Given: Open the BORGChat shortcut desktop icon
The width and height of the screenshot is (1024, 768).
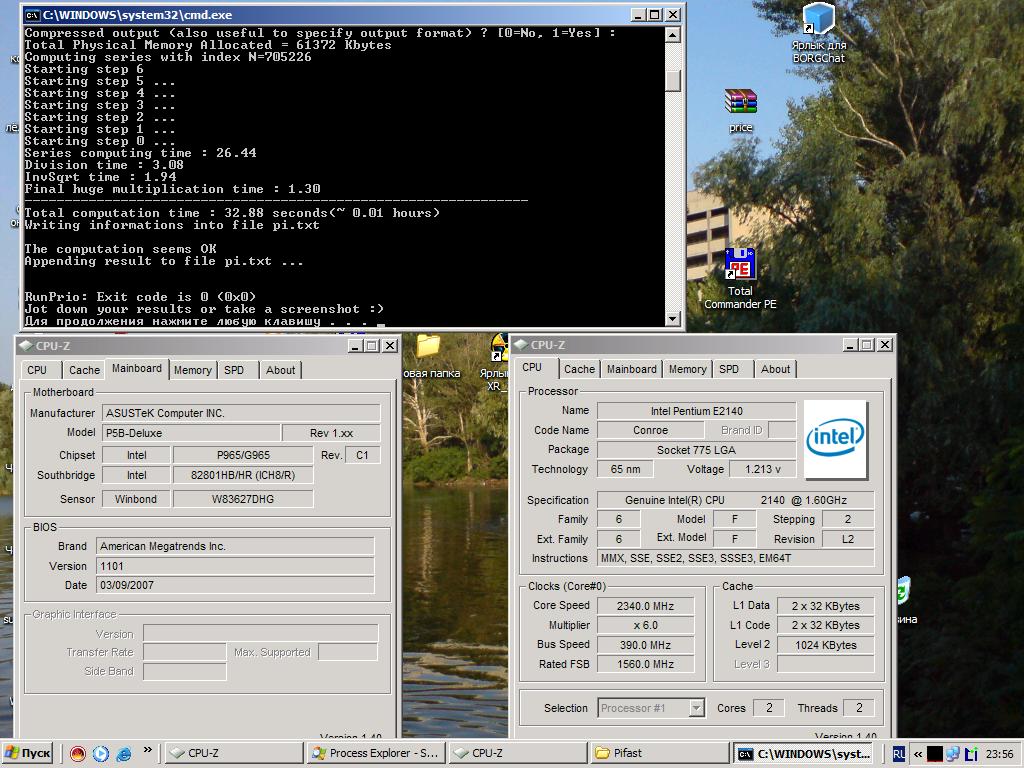Looking at the screenshot, I should click(818, 33).
